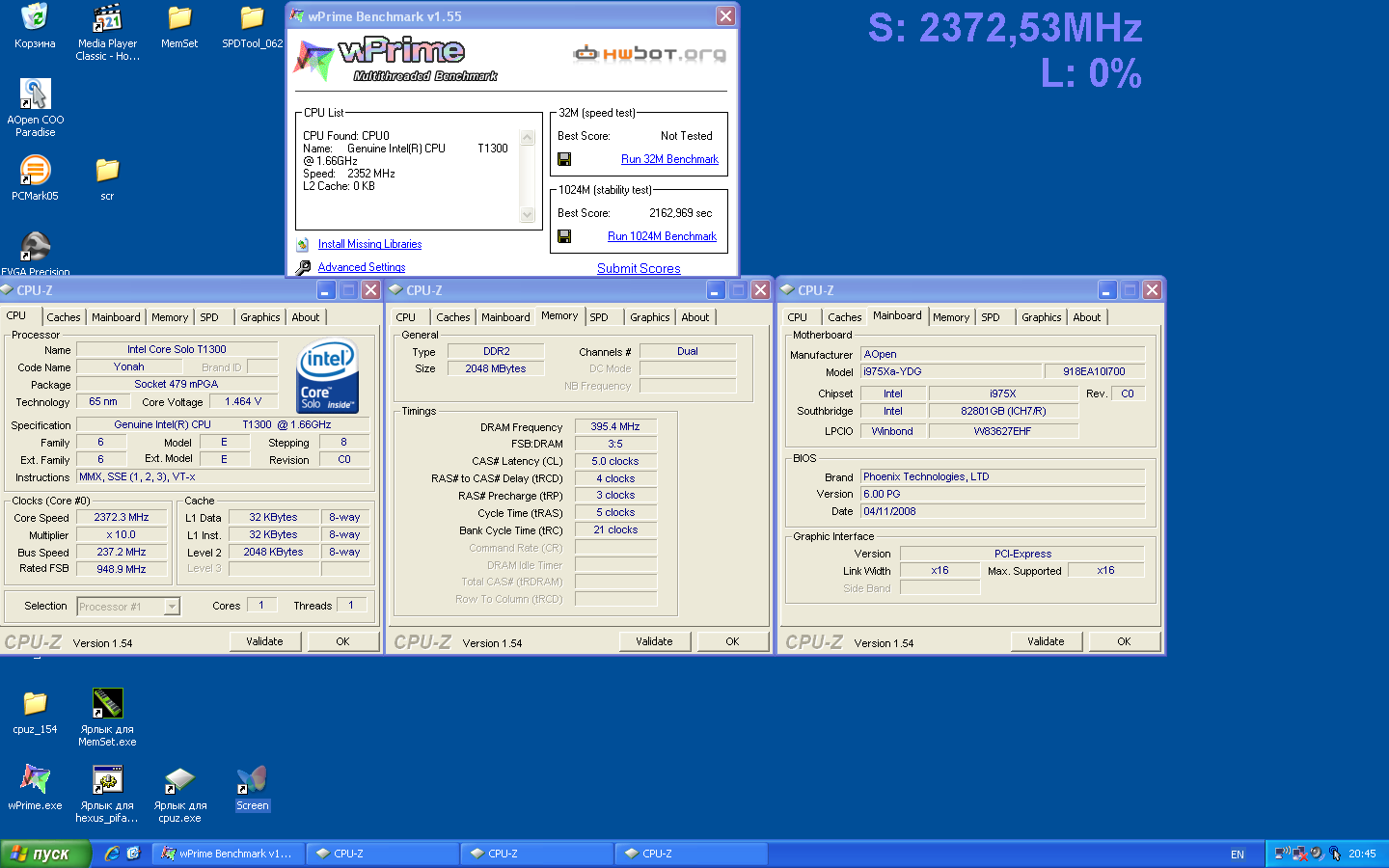Viewport: 1389px width, 868px height.
Task: Open the scr folder on desktop
Action: [x=107, y=170]
